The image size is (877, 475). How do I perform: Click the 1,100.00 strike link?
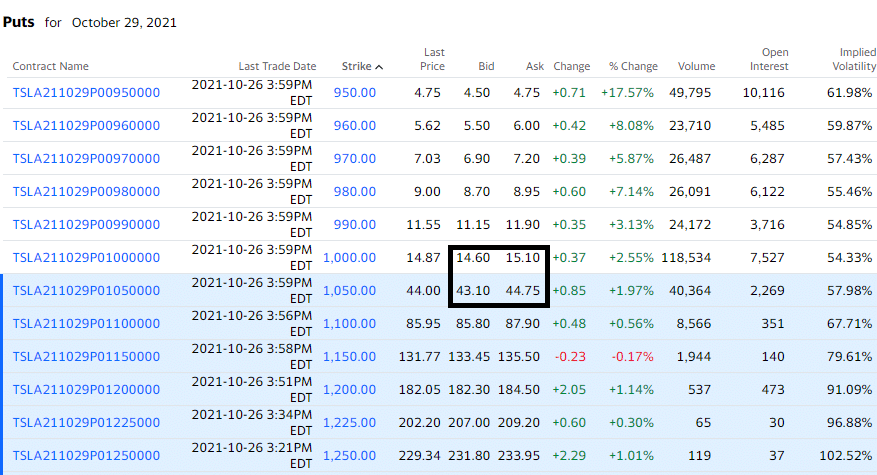coord(350,323)
